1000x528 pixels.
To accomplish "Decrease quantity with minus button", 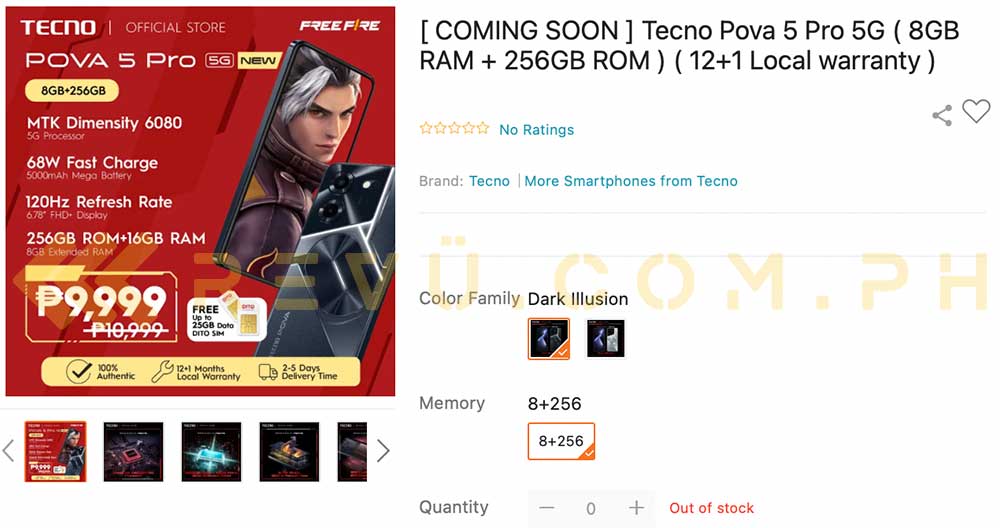I will 547,508.
